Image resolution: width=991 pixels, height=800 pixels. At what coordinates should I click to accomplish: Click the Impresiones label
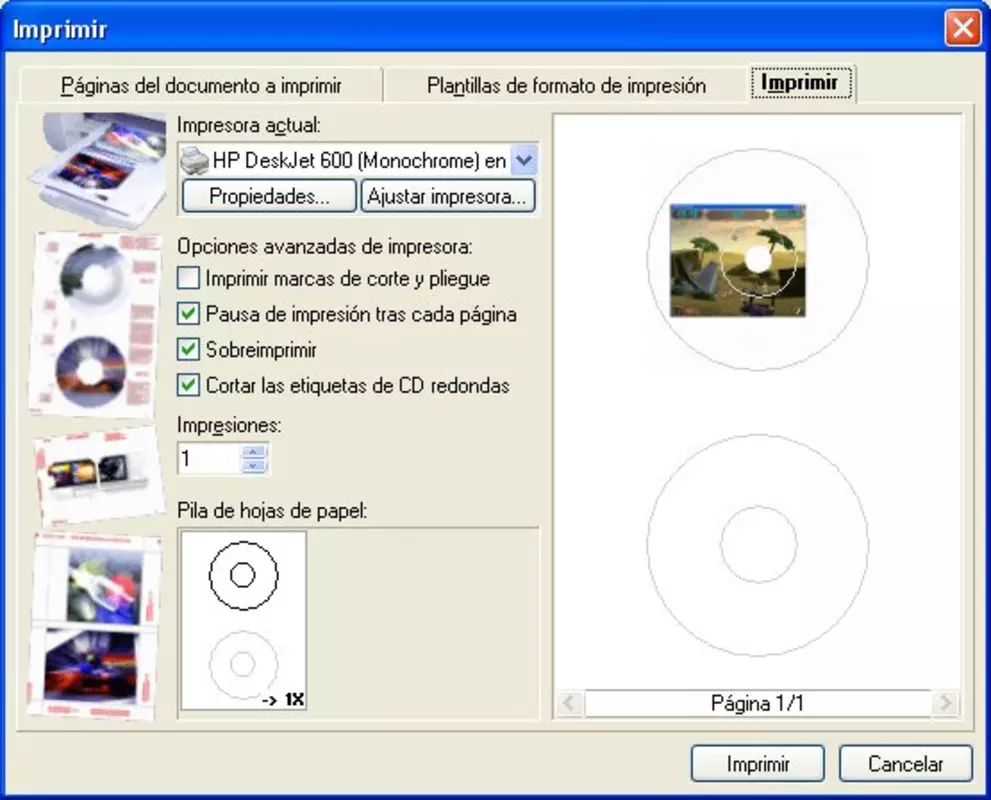click(x=229, y=425)
